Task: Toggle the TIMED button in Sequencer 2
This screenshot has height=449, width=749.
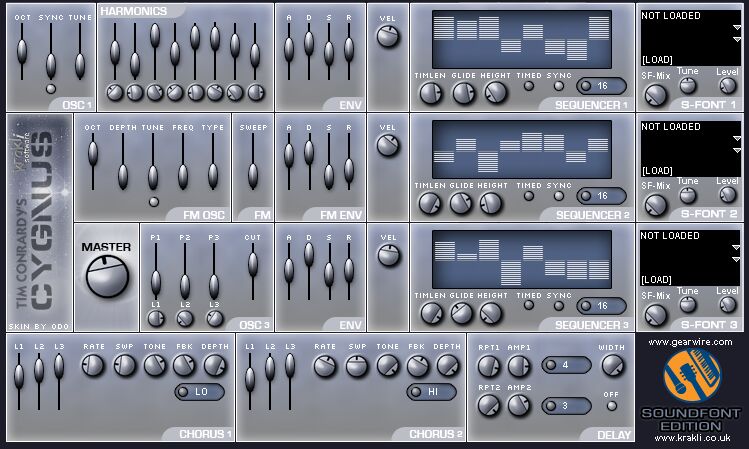Action: pos(528,196)
